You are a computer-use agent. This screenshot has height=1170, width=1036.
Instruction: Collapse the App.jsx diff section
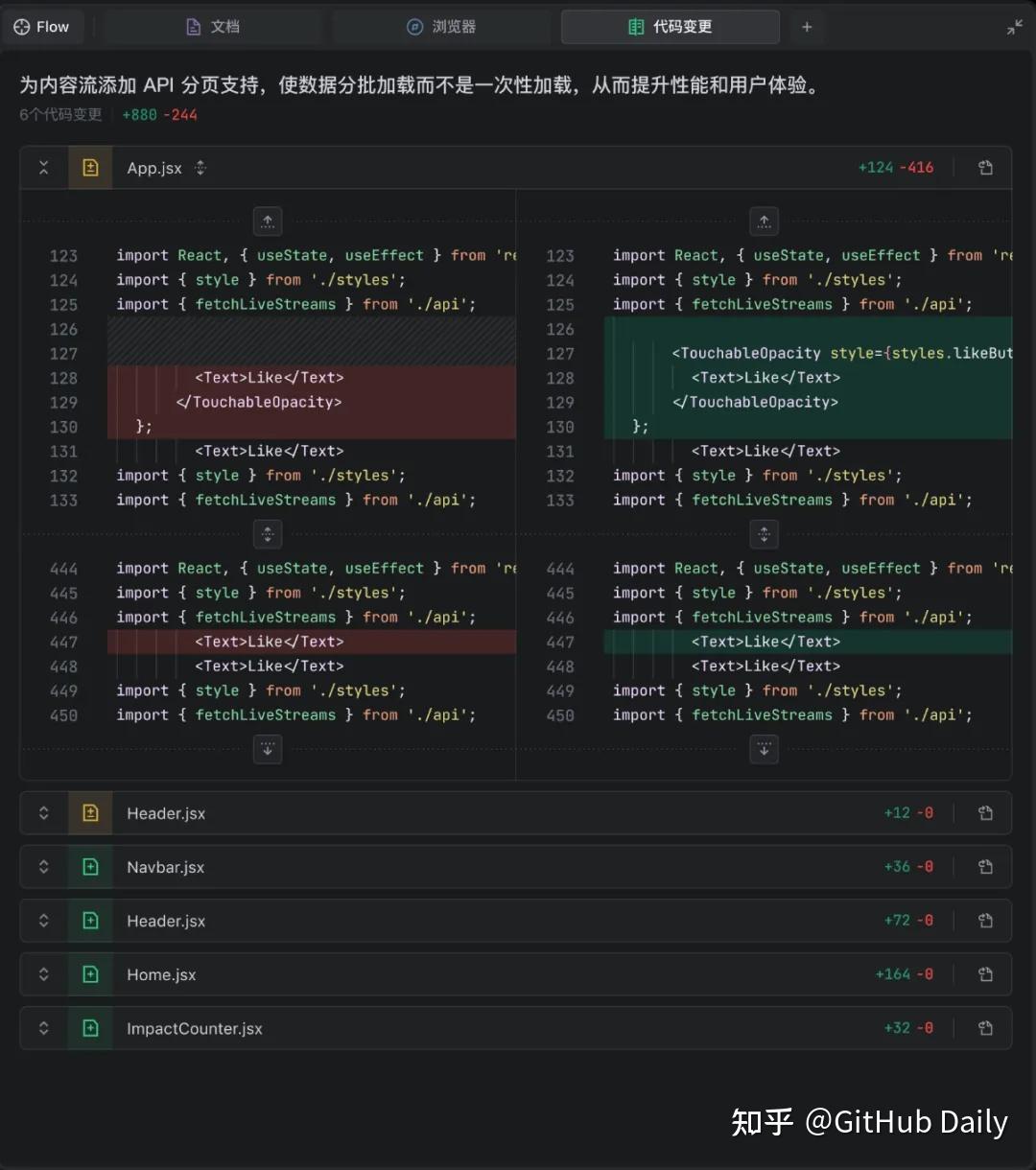43,168
